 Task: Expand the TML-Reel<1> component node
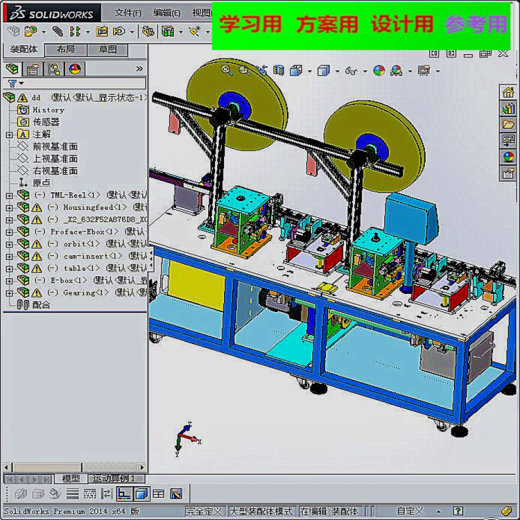9,195
